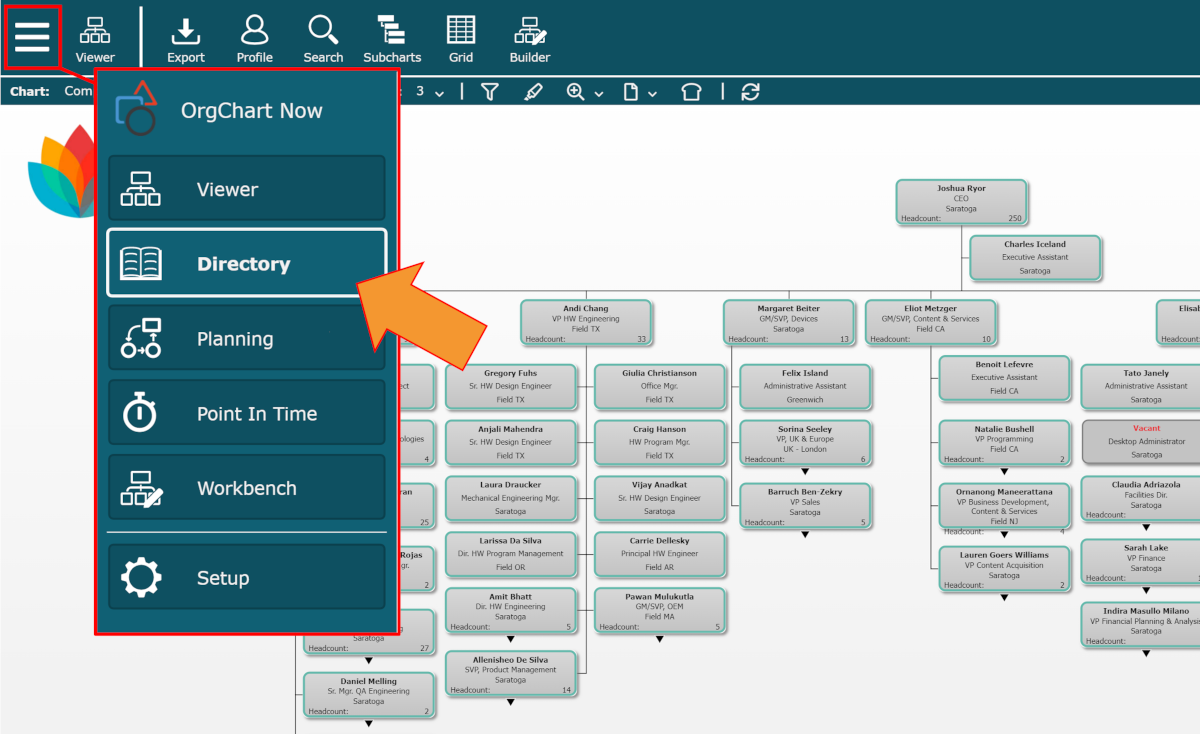Click the hamburger menu icon
The width and height of the screenshot is (1200, 734).
point(32,37)
